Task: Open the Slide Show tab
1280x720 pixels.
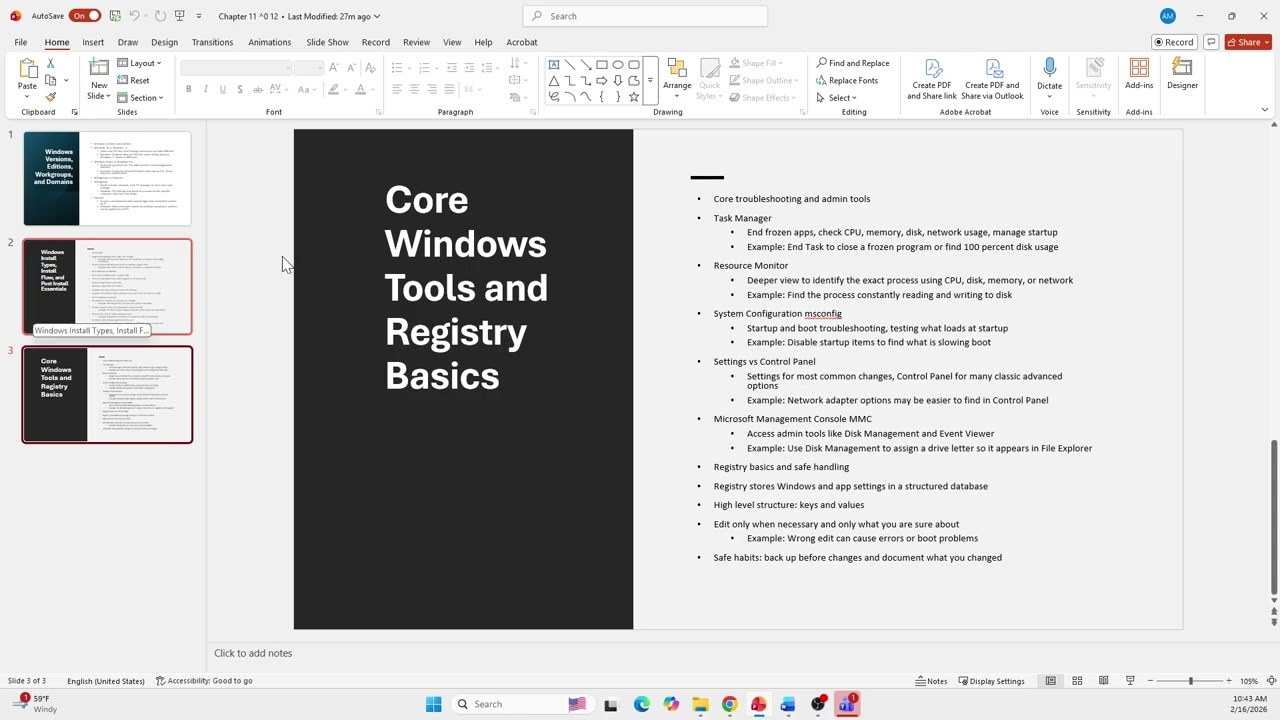Action: [327, 42]
